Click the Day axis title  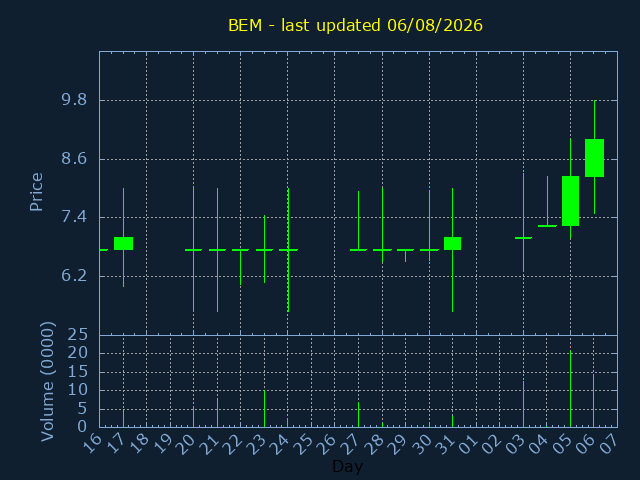click(x=347, y=466)
